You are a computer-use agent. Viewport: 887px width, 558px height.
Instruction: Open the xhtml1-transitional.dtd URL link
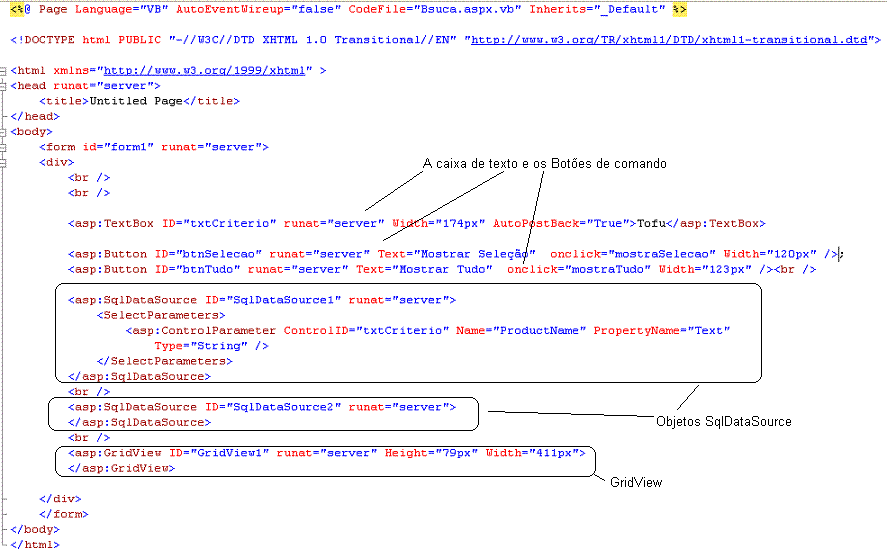coord(669,40)
